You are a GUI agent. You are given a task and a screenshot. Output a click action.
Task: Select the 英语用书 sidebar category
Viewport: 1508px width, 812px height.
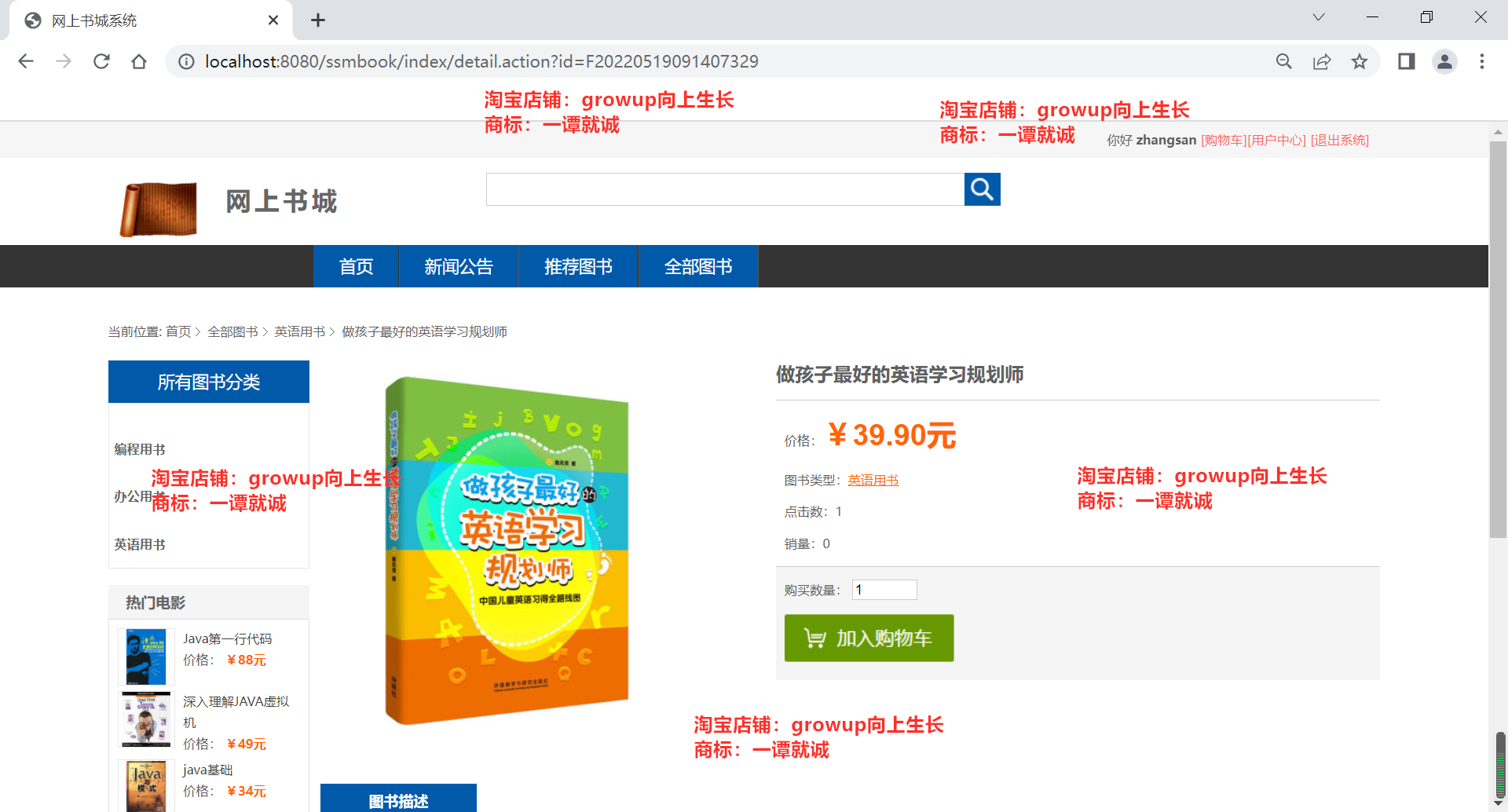140,544
